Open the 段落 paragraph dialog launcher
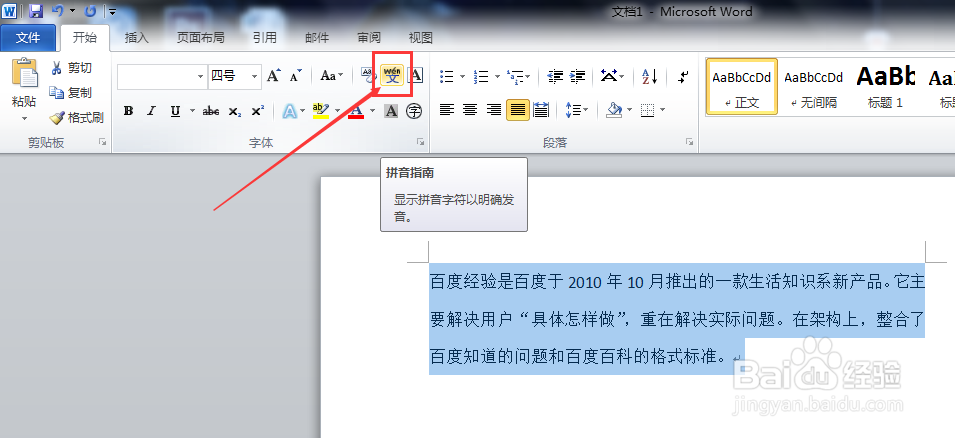Image resolution: width=955 pixels, height=438 pixels. (x=689, y=142)
